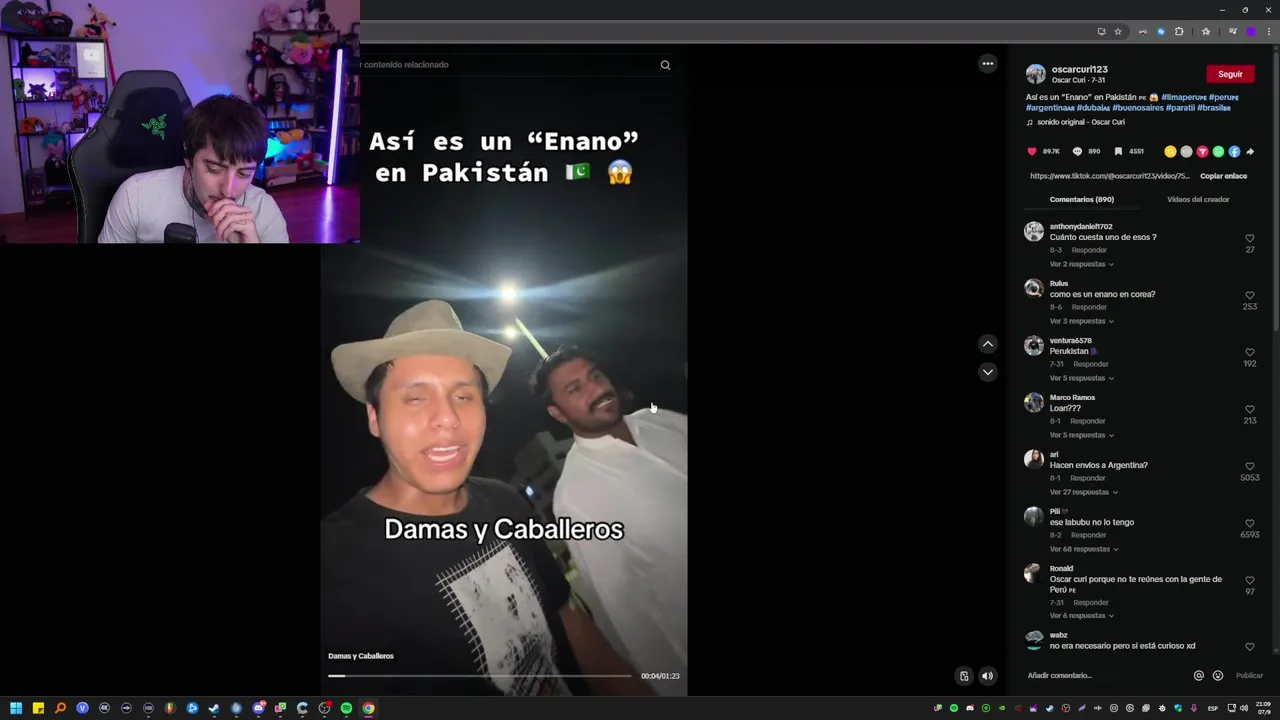The image size is (1280, 720).
Task: Click Copiar enlace button
Action: click(1223, 176)
